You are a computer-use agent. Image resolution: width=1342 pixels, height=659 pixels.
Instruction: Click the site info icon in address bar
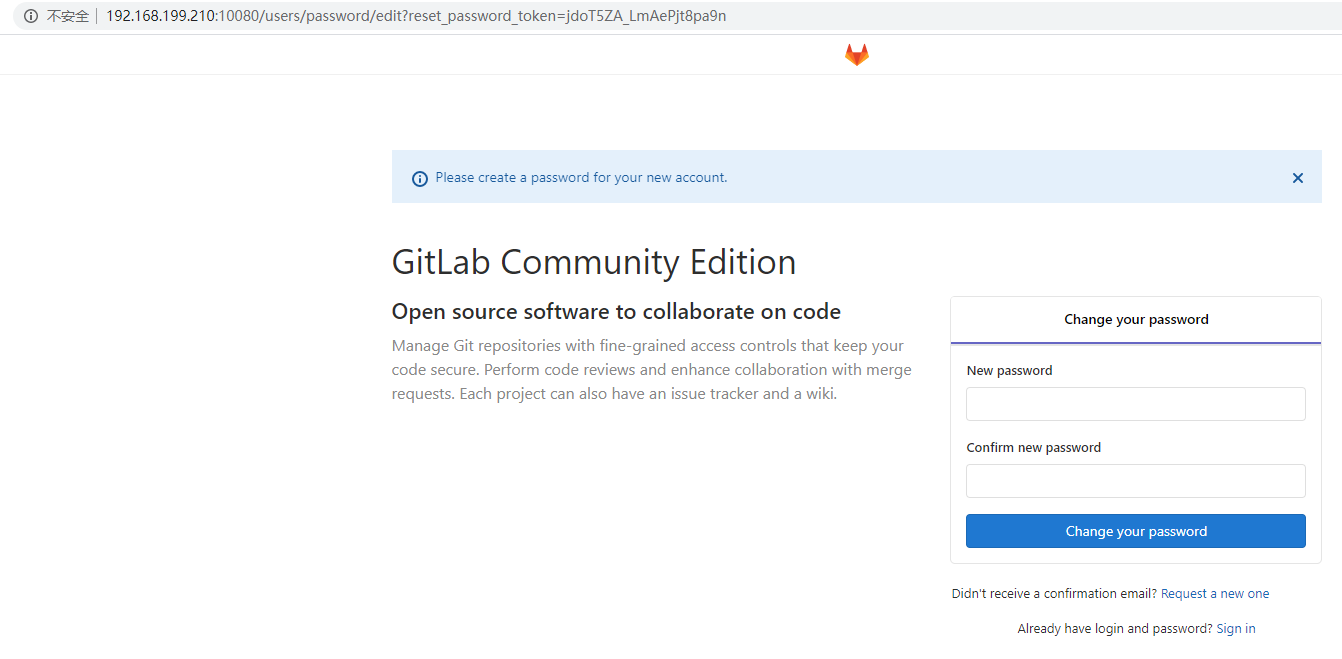tap(31, 16)
